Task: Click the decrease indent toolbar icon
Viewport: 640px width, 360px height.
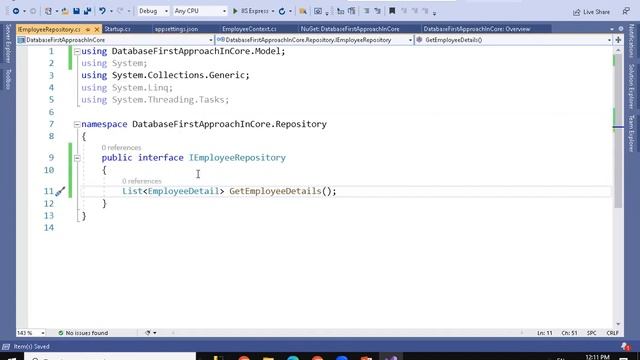Action: (367, 11)
